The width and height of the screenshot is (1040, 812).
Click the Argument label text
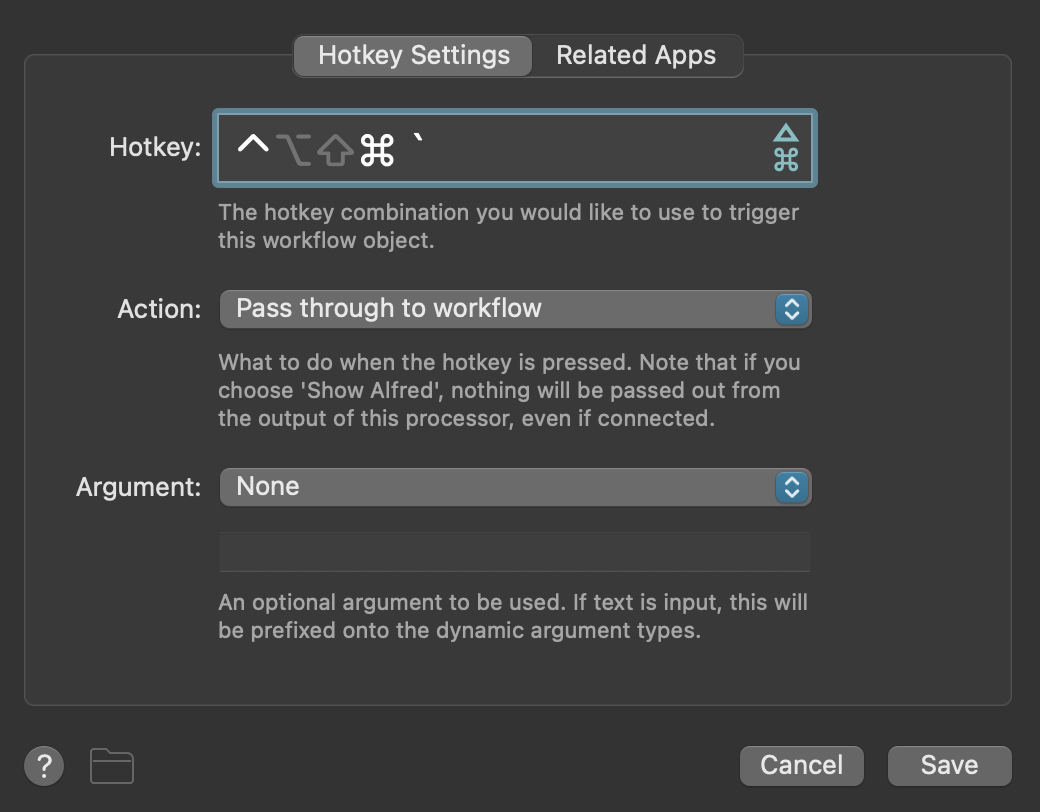[139, 488]
